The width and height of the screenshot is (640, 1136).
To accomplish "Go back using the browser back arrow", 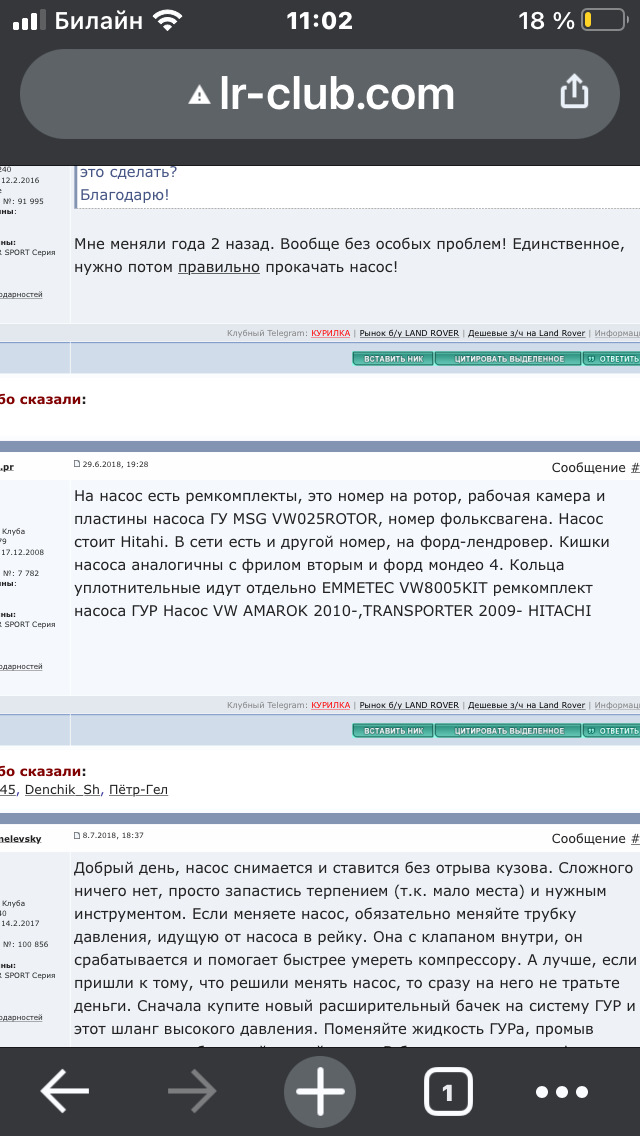I will pyautogui.click(x=65, y=1092).
